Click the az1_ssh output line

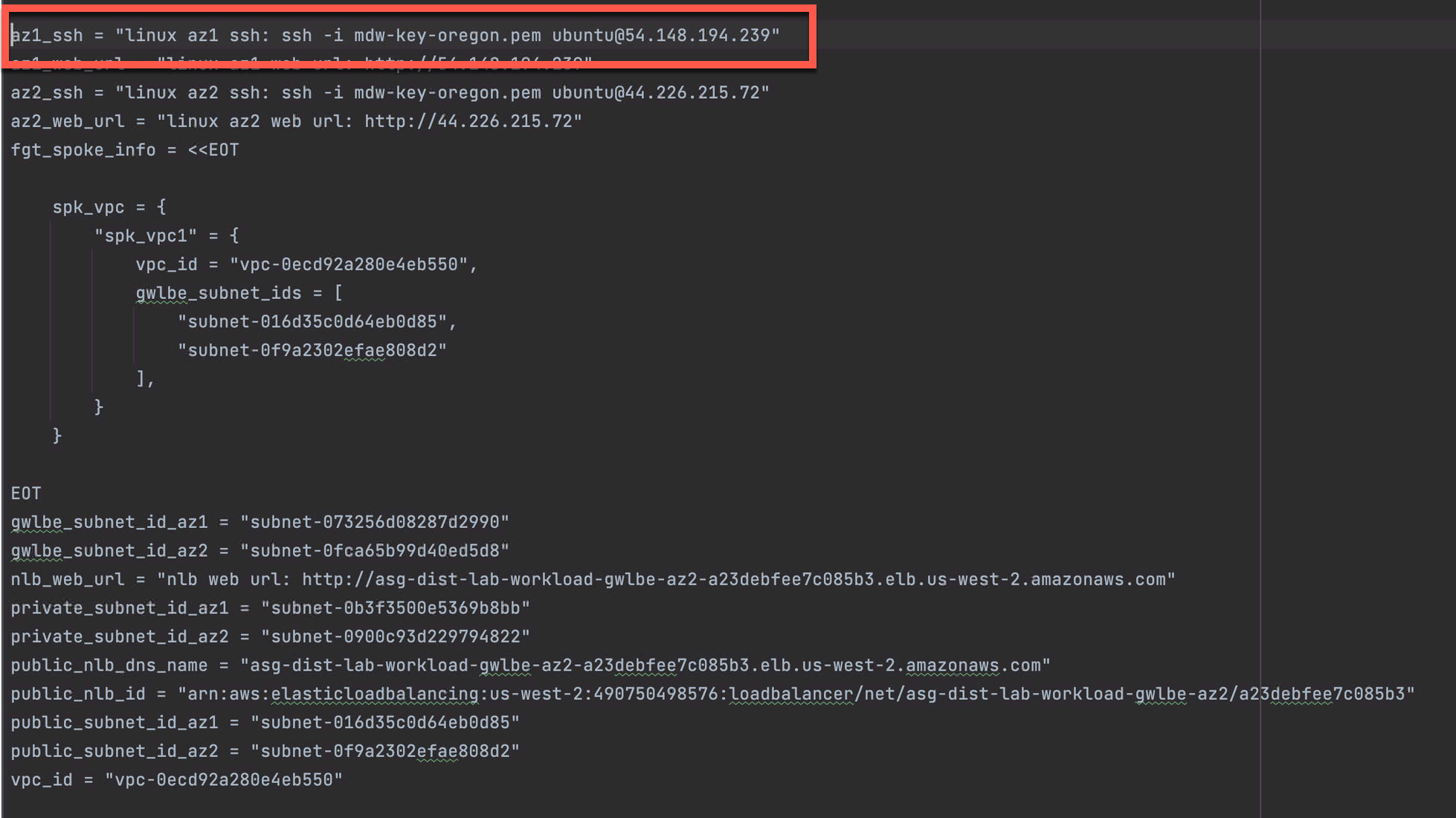tap(395, 35)
